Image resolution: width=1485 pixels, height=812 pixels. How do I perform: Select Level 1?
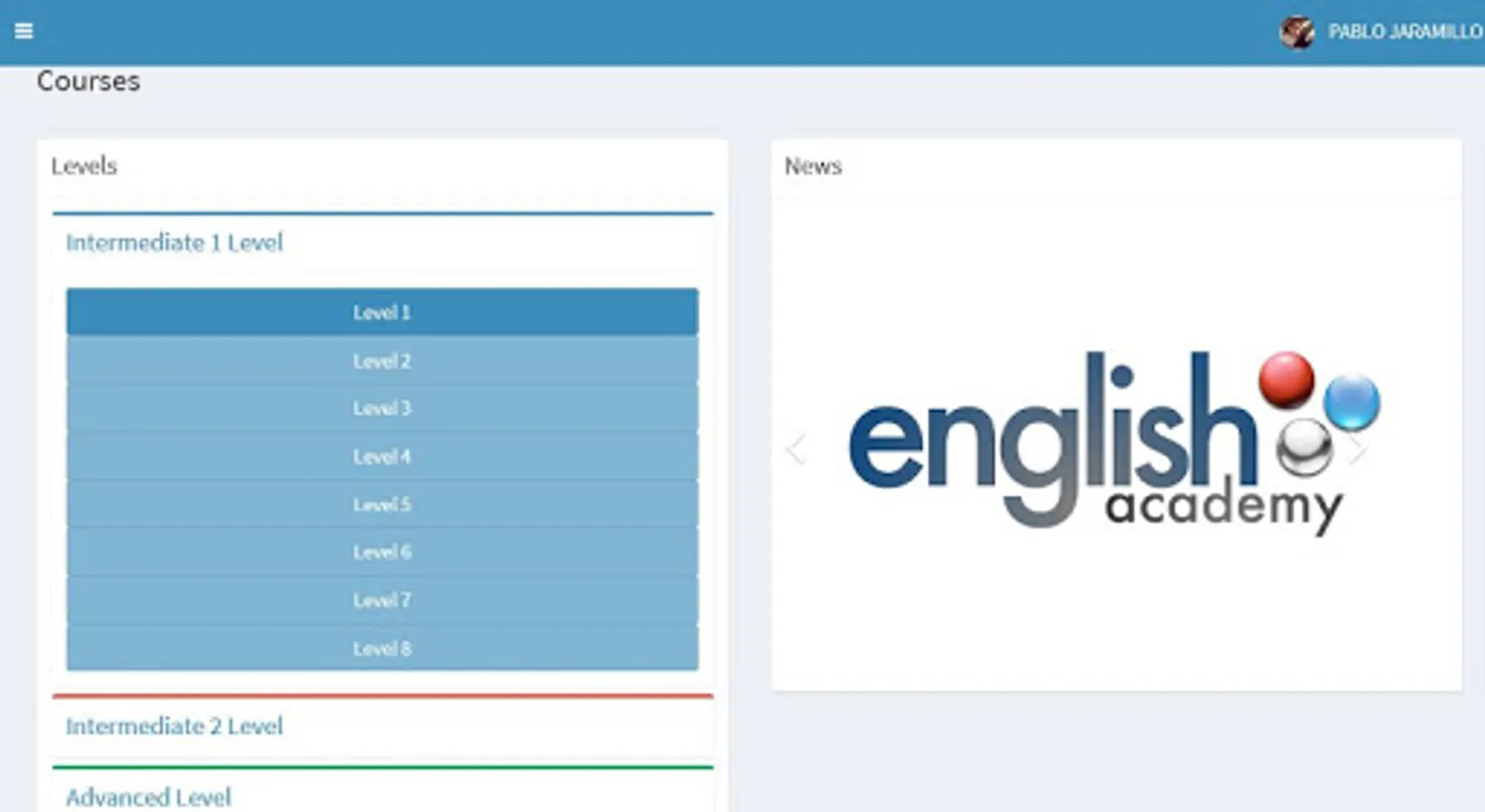coord(383,312)
